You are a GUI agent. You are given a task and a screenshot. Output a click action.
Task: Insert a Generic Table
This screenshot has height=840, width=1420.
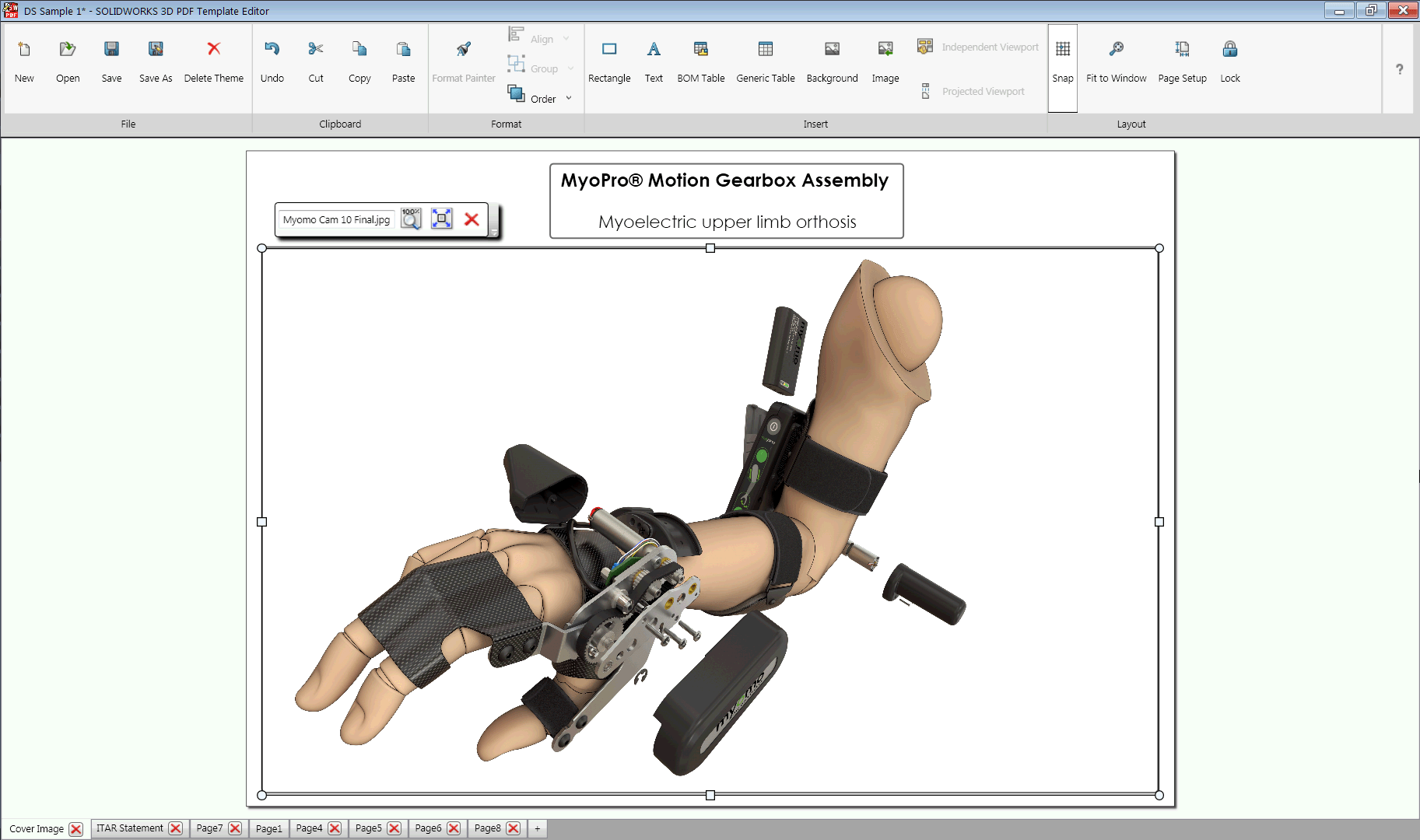click(x=765, y=62)
